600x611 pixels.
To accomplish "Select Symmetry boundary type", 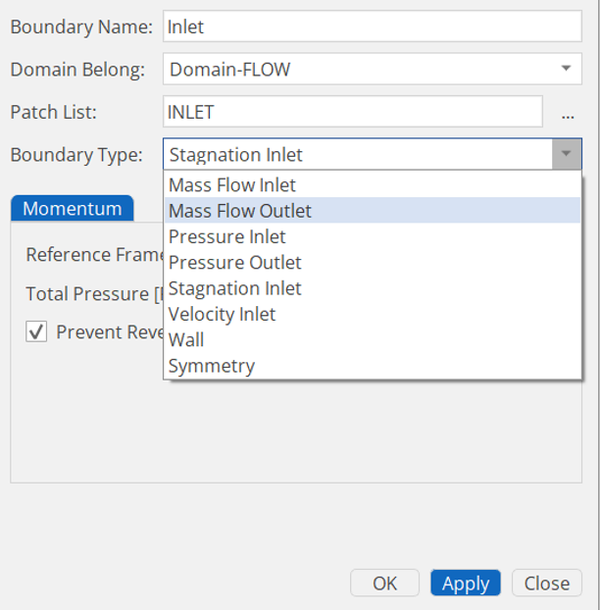I will (x=211, y=366).
